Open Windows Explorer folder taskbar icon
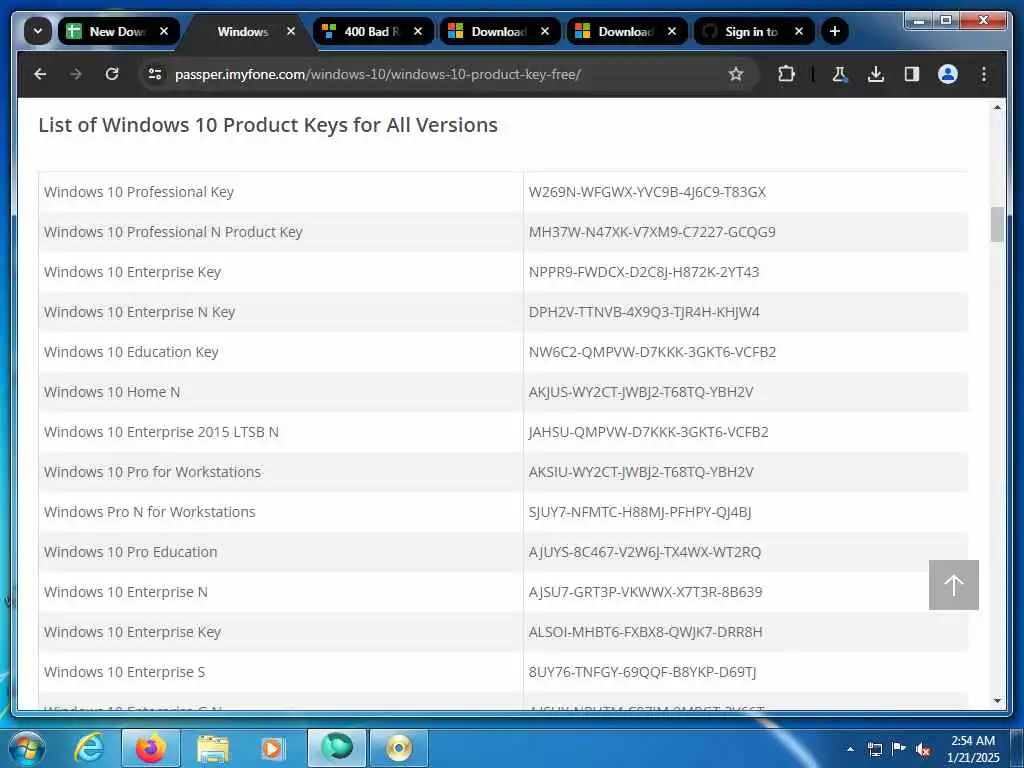1024x768 pixels. point(213,748)
